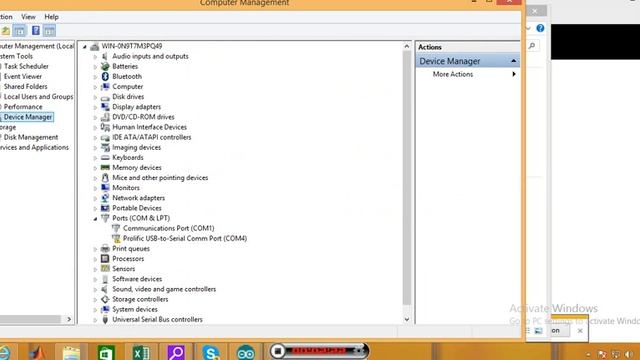Click the Communications Port (COM1) device icon
Screen dimensions: 640x360
click(116, 228)
